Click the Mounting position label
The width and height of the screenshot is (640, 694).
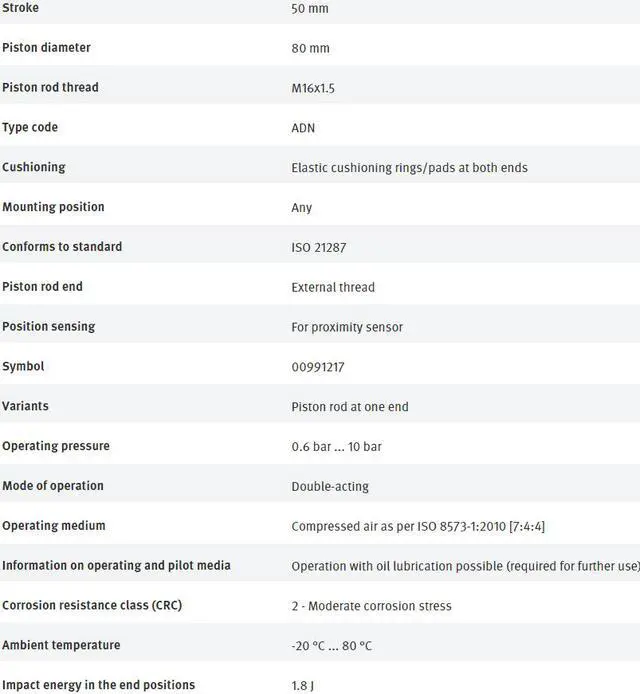pos(53,207)
